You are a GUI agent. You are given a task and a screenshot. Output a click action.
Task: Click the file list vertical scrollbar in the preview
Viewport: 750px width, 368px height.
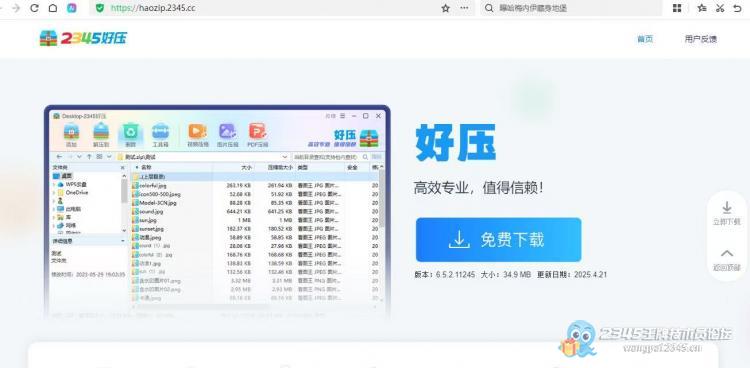point(382,198)
